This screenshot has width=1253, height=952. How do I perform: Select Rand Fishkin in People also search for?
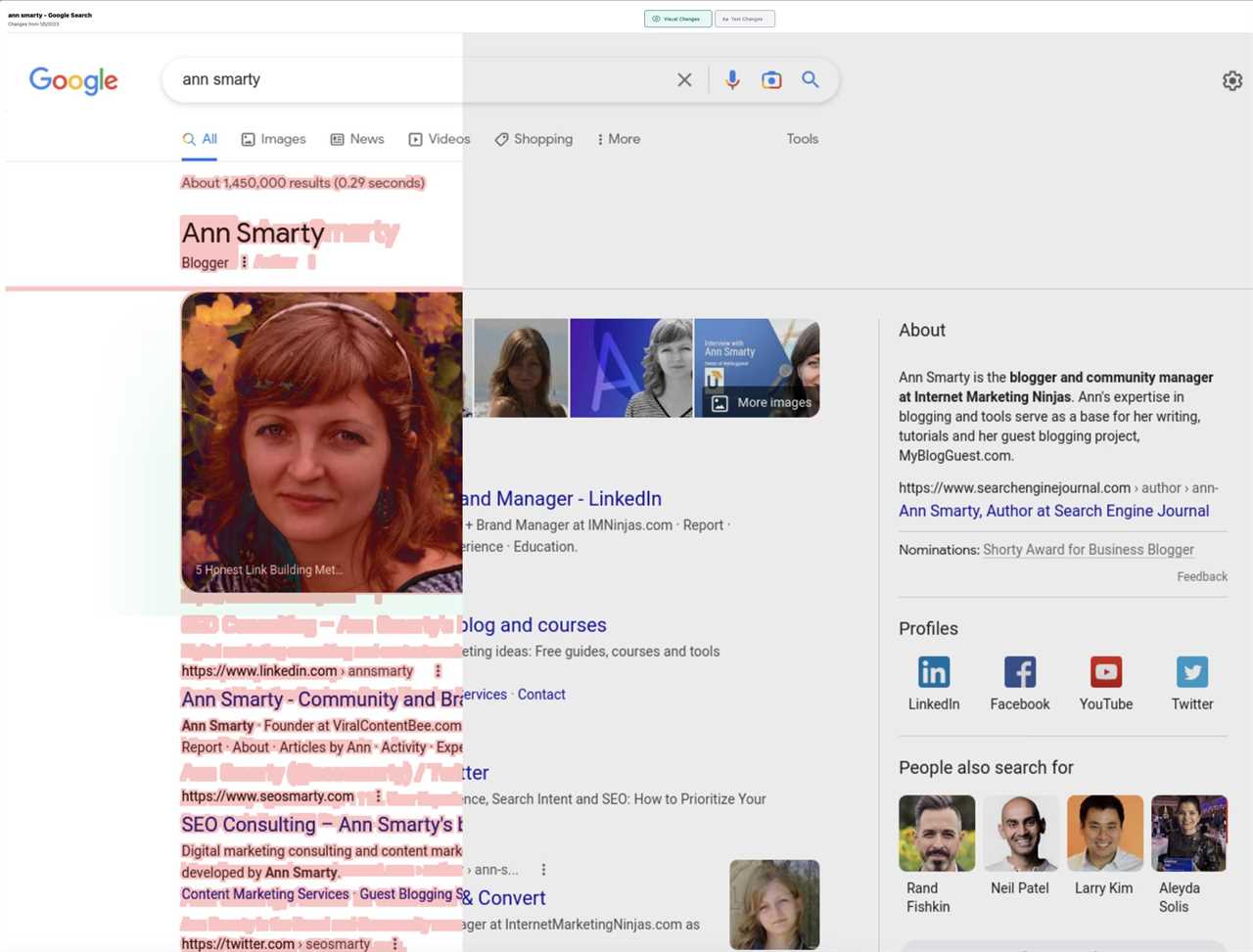[x=937, y=855]
